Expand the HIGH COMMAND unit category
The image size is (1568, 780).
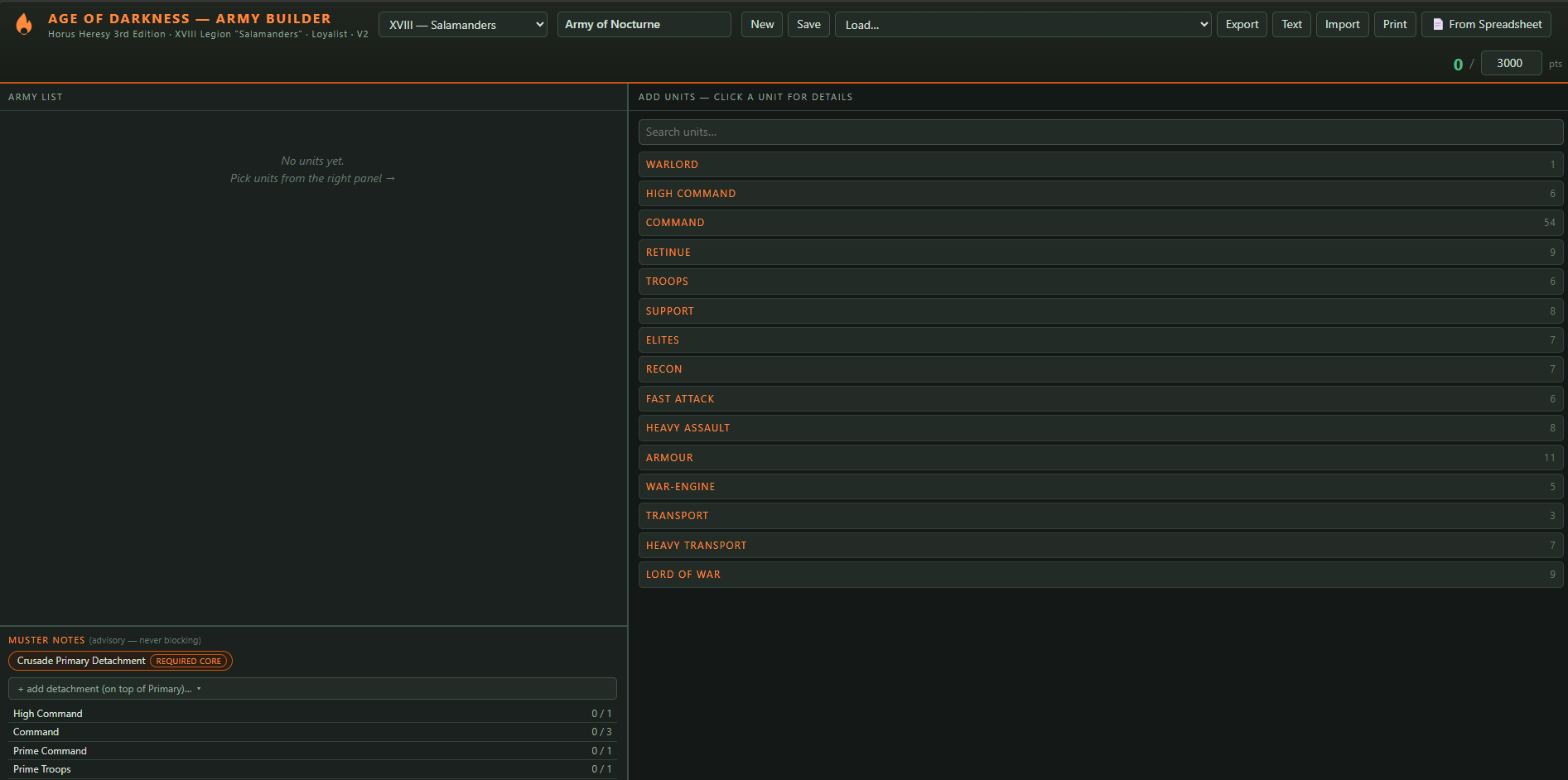[1101, 194]
